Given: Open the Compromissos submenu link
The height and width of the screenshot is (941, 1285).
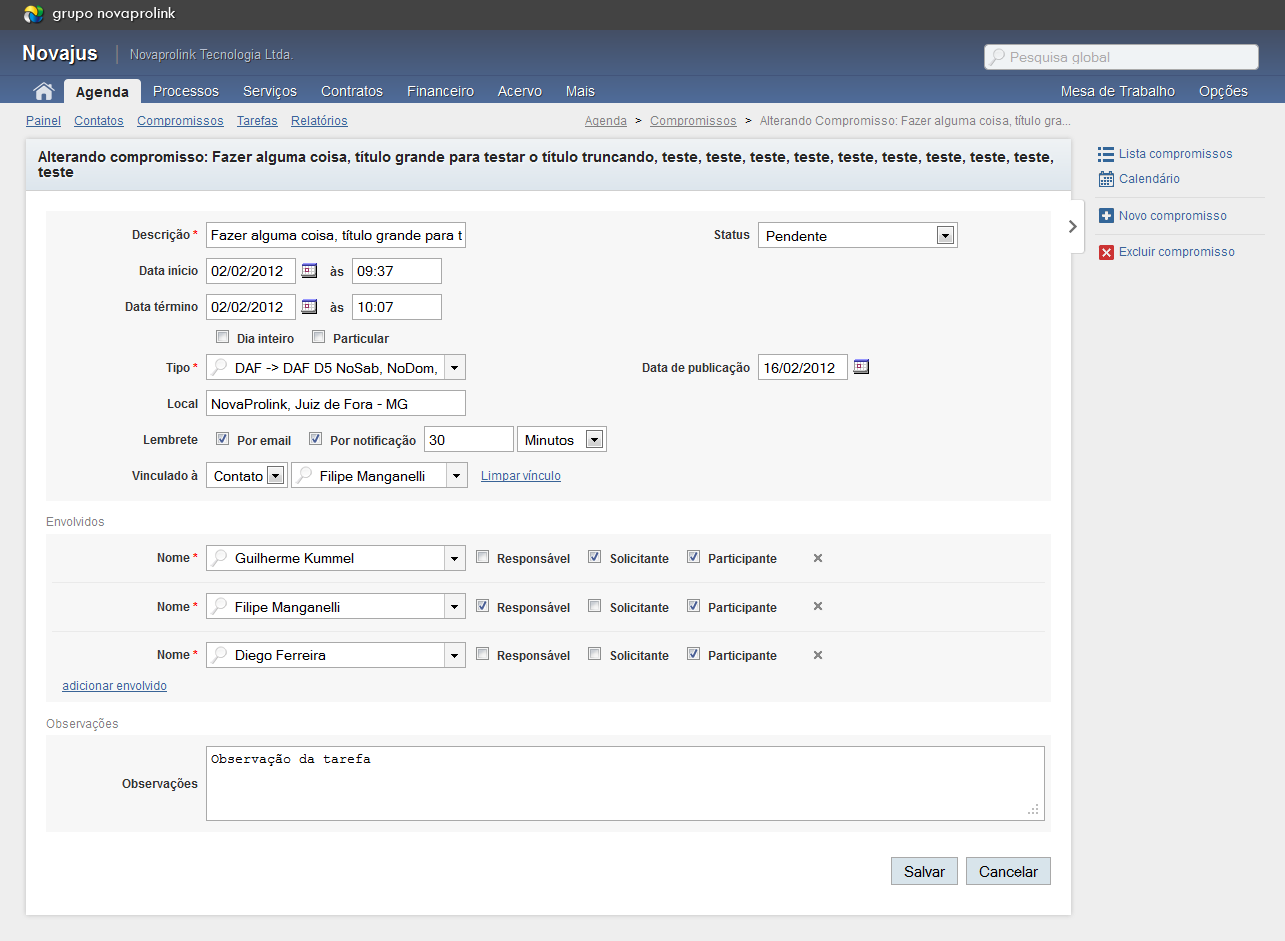Looking at the screenshot, I should click(180, 121).
